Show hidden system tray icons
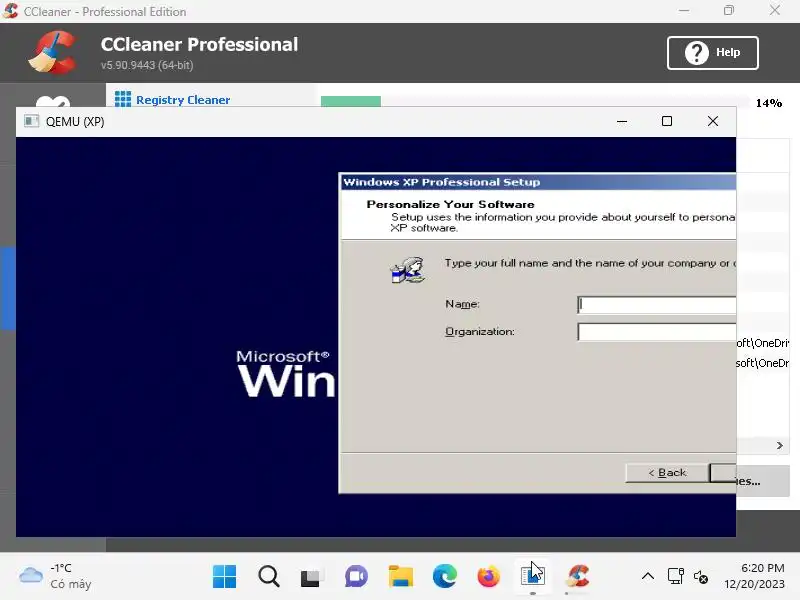The width and height of the screenshot is (800, 600). tap(647, 577)
